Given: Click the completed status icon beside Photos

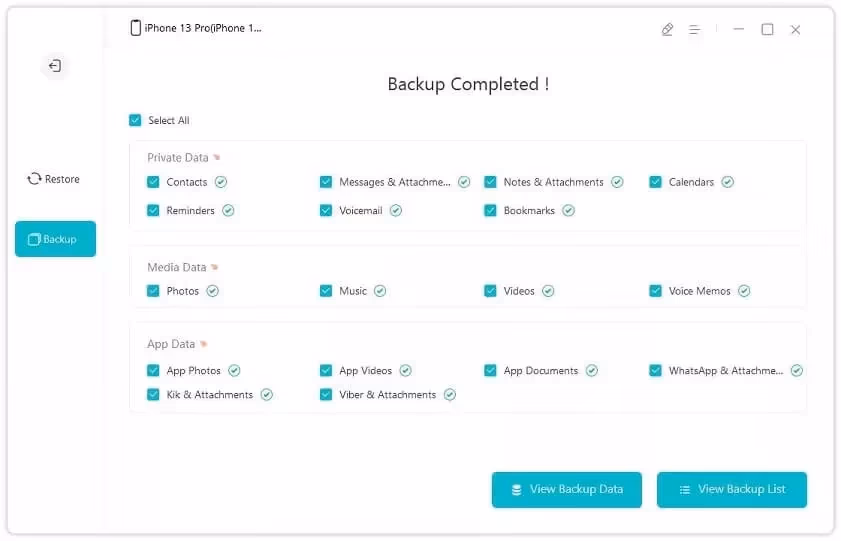Looking at the screenshot, I should [212, 291].
